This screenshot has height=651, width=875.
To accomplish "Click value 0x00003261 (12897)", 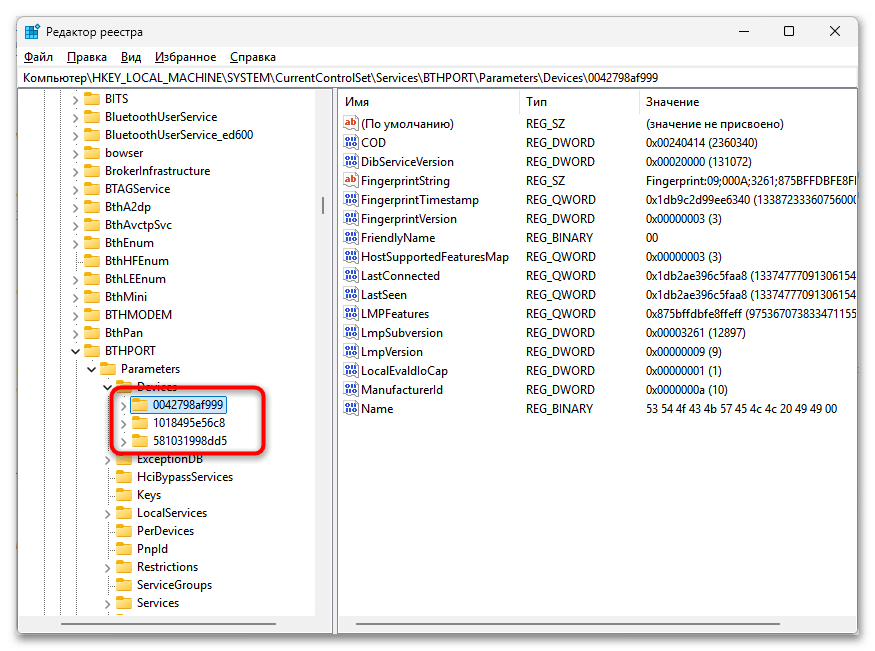I will [695, 332].
